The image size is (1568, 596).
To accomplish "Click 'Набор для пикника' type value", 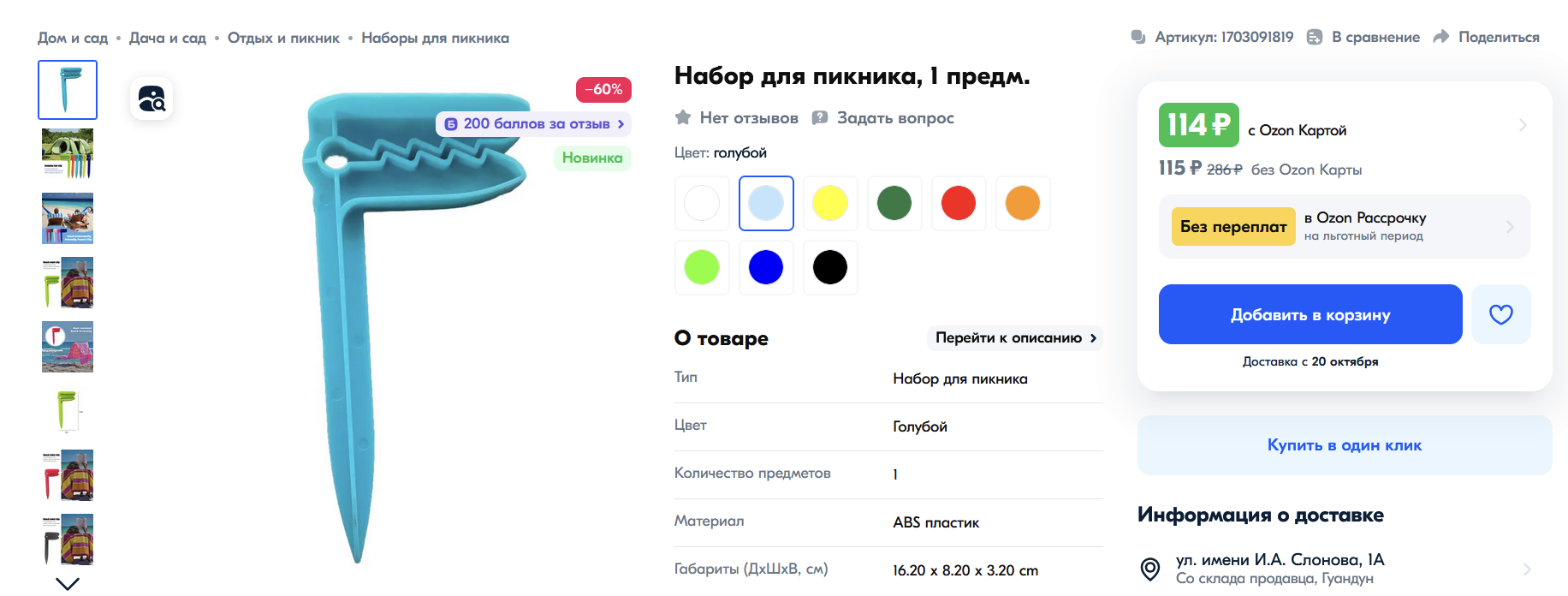I will (x=960, y=378).
